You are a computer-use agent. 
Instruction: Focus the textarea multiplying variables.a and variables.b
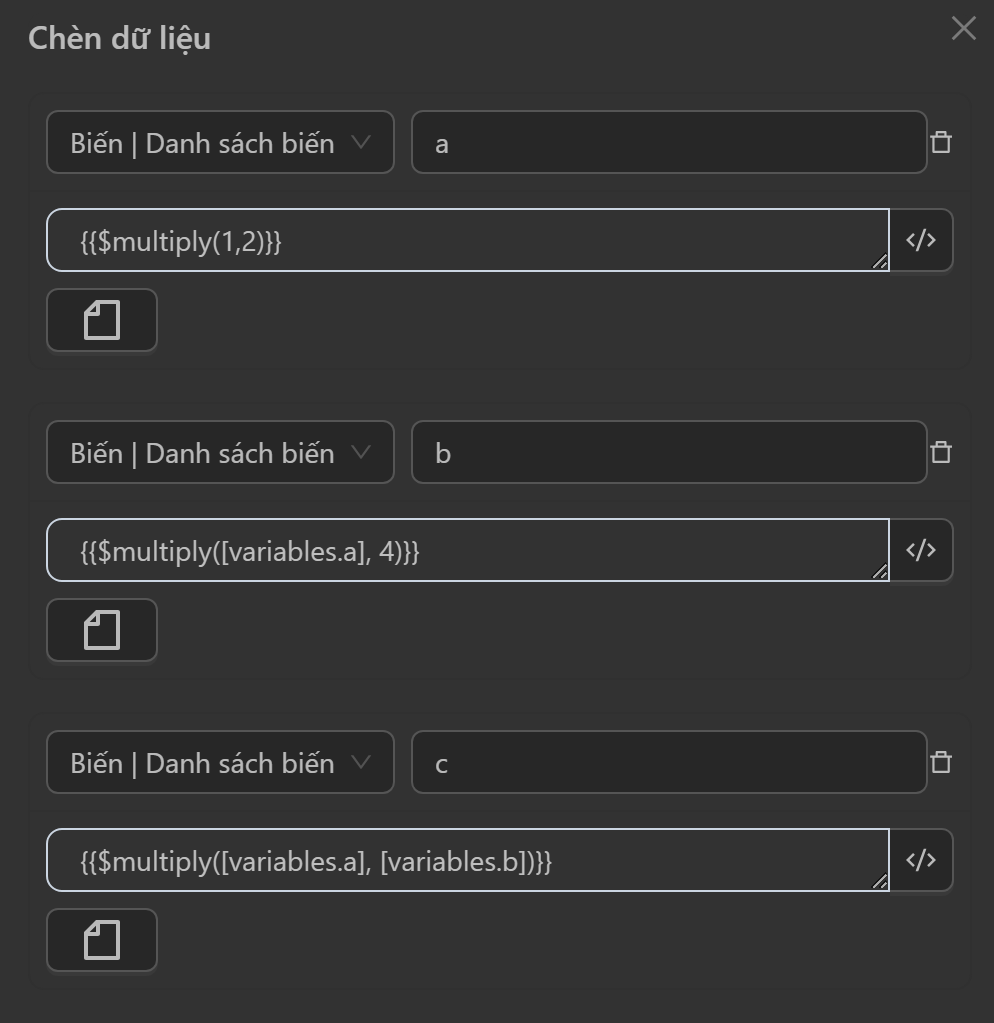click(x=467, y=860)
